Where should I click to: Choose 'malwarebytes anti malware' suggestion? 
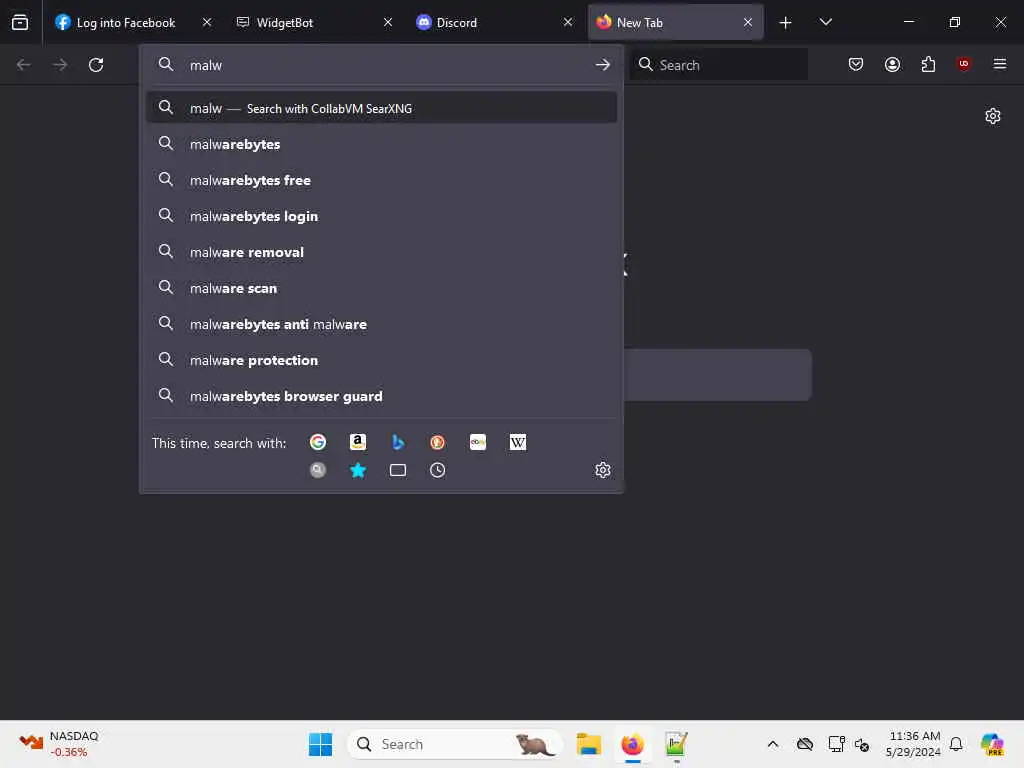pyautogui.click(x=381, y=324)
